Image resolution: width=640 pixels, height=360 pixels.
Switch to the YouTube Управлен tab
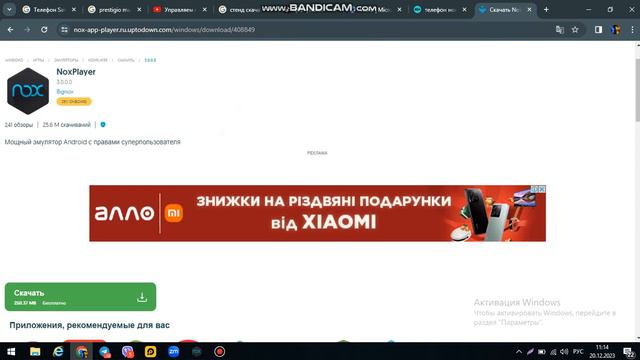[180, 9]
